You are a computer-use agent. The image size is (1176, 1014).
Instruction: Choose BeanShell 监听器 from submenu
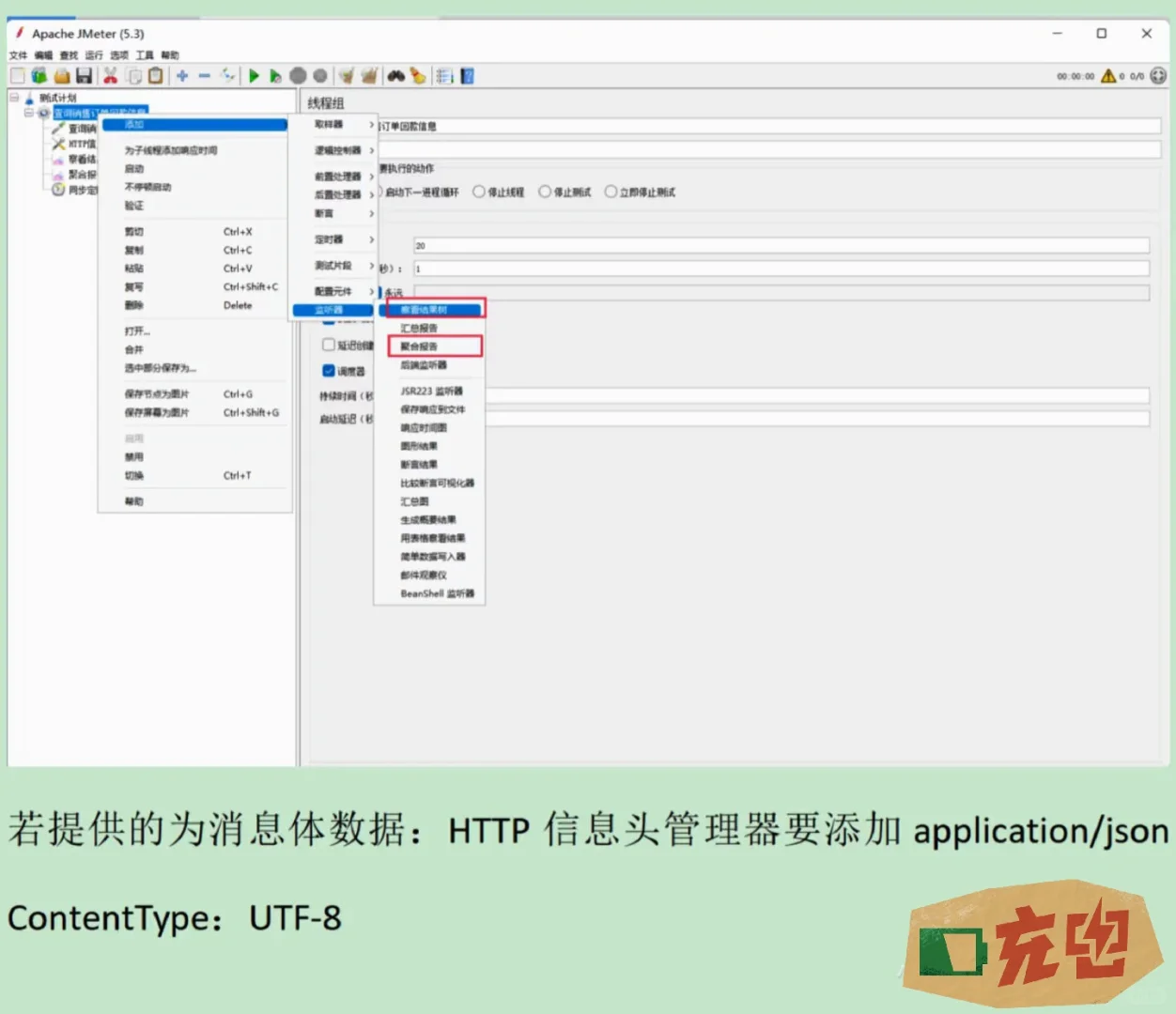pos(429,593)
